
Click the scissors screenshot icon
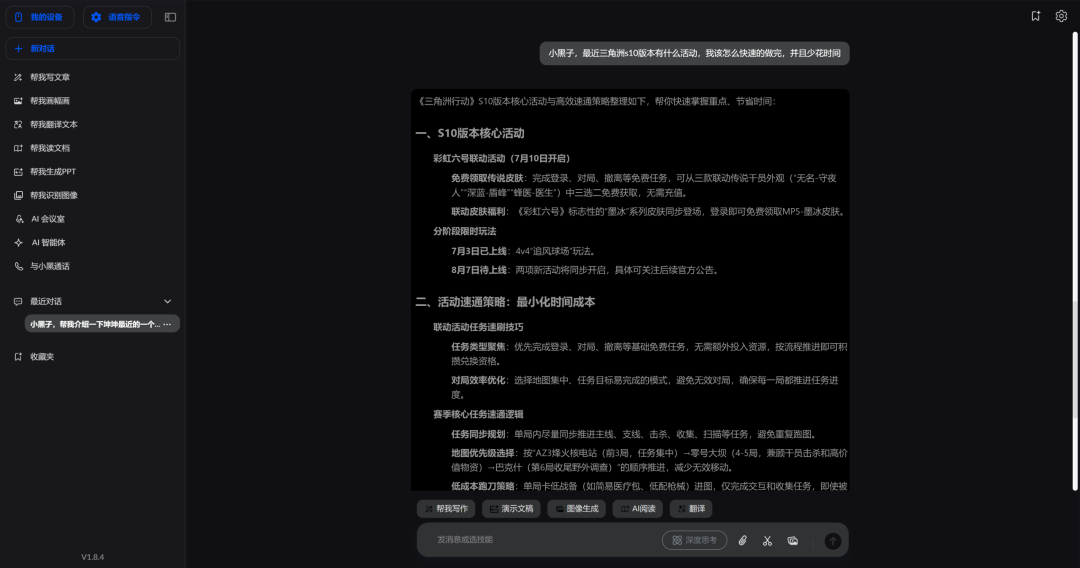[767, 541]
